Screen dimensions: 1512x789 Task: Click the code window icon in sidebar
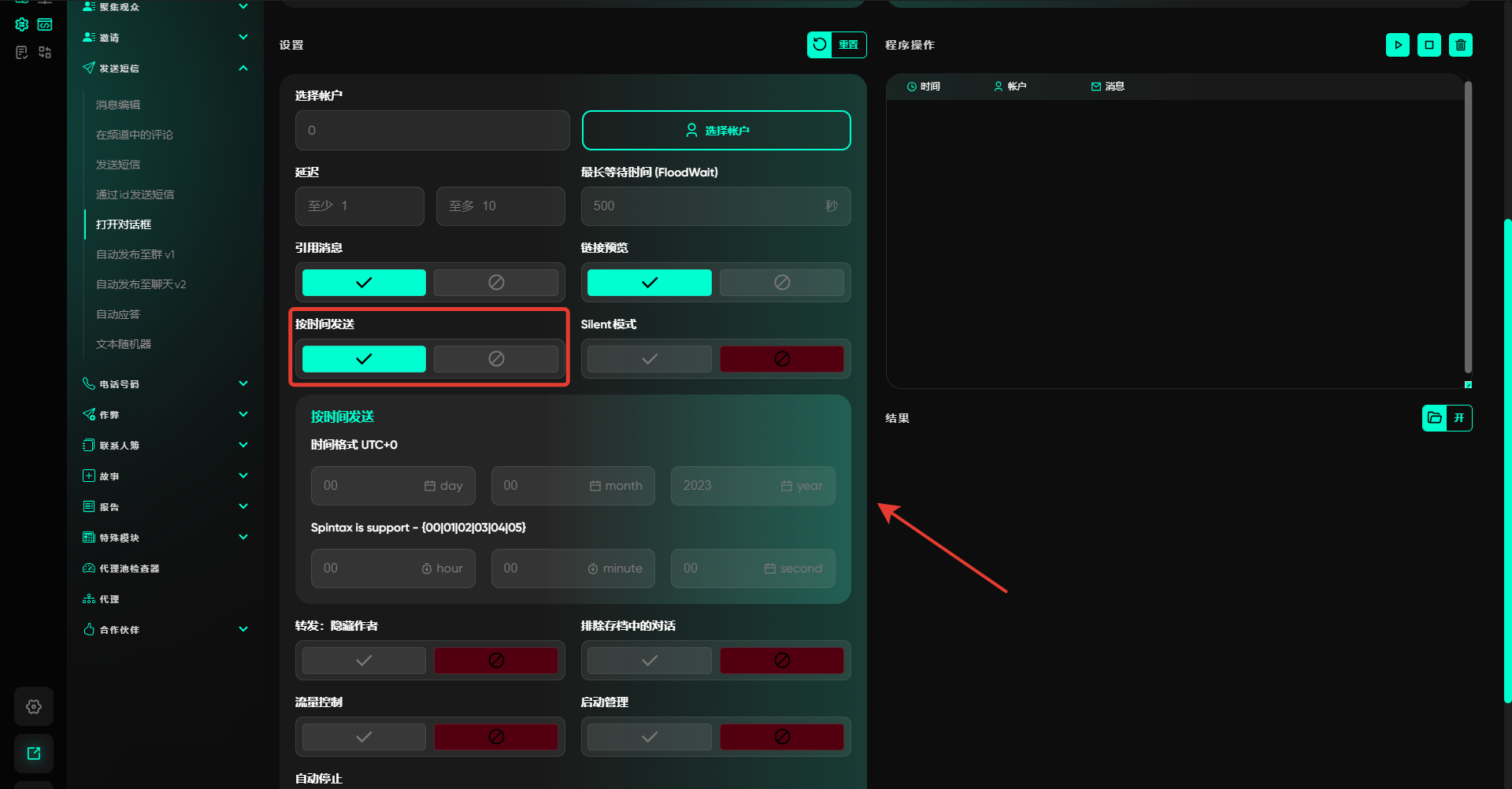(x=45, y=24)
